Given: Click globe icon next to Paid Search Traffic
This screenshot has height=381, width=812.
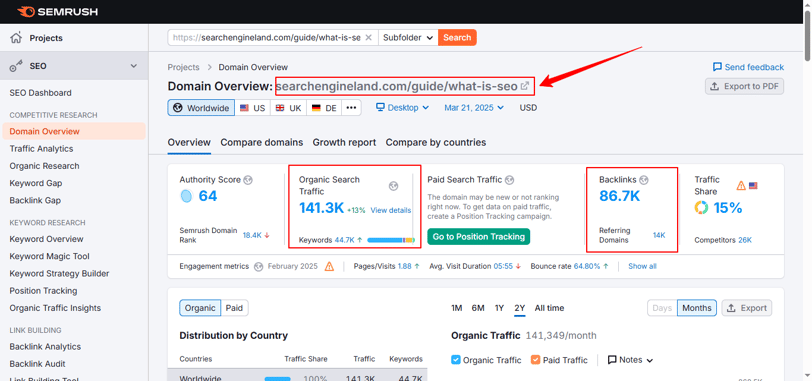Looking at the screenshot, I should tap(510, 180).
